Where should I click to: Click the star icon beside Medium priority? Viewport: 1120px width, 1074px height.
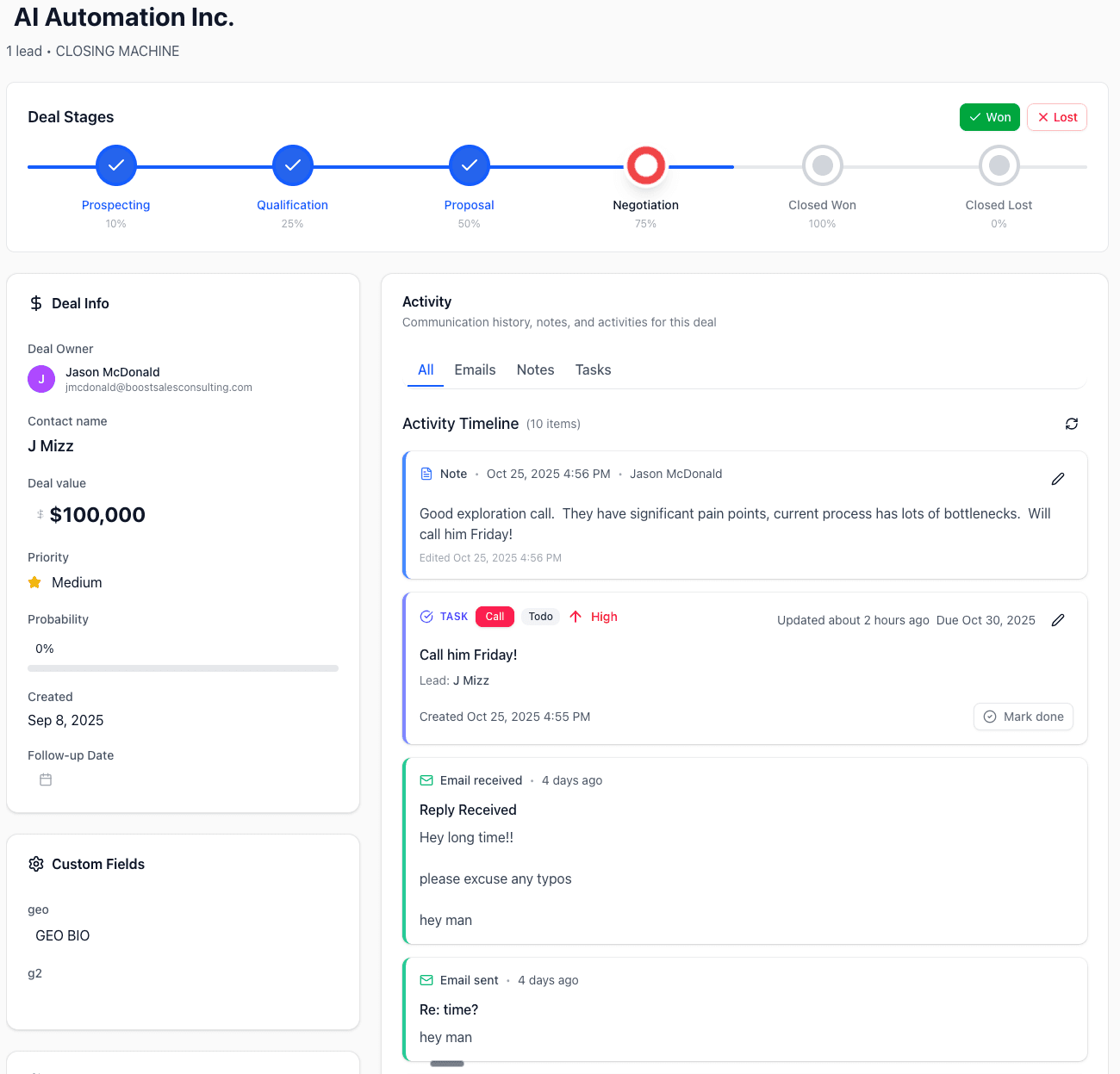(34, 582)
